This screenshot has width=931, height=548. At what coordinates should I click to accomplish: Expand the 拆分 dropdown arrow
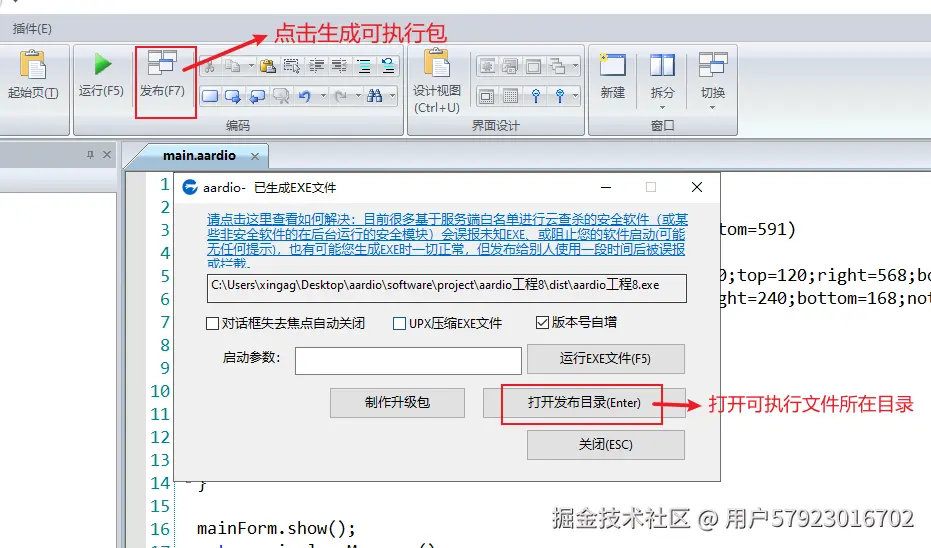pyautogui.click(x=662, y=107)
